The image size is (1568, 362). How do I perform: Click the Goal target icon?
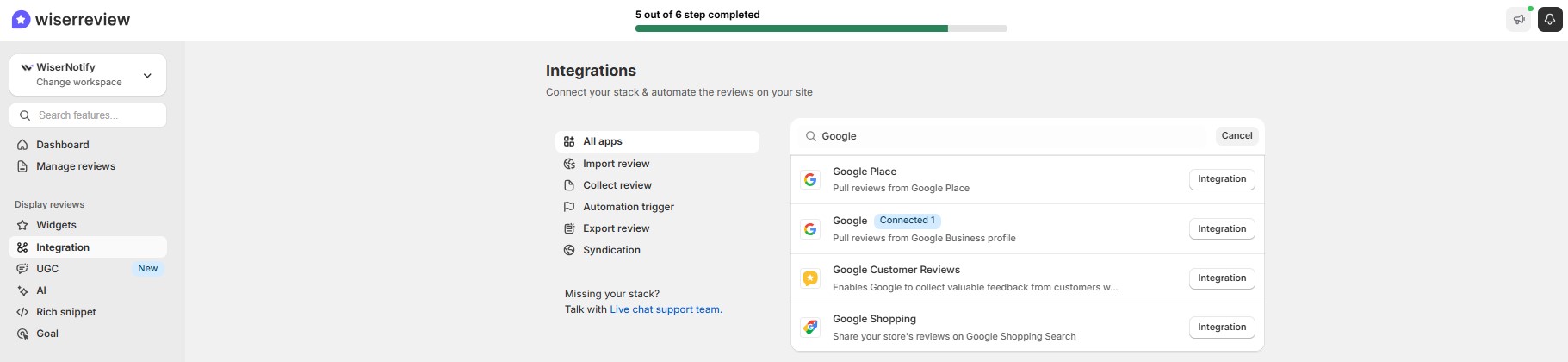coord(22,334)
